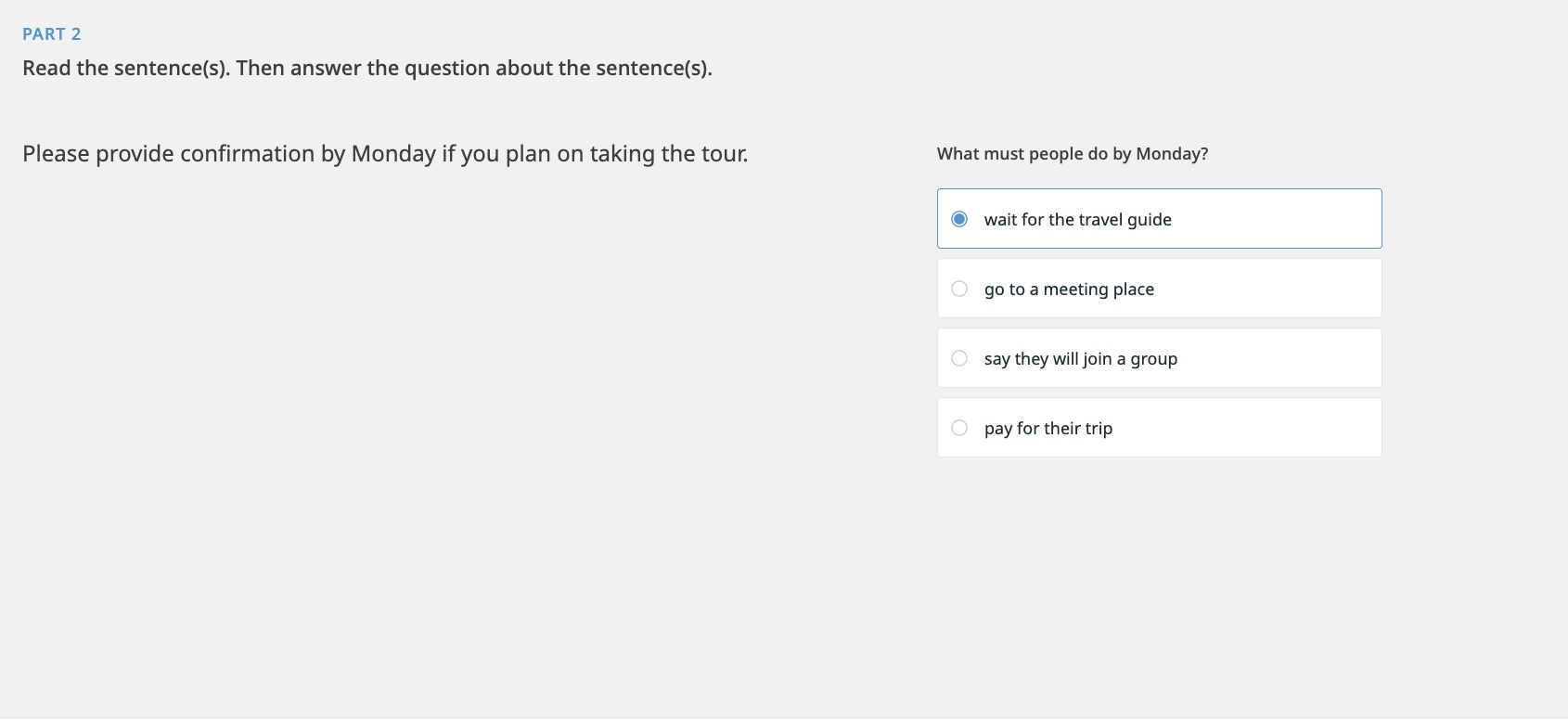Click the radio circle beside "wait for the travel guide"
1568x721 pixels.
[959, 219]
